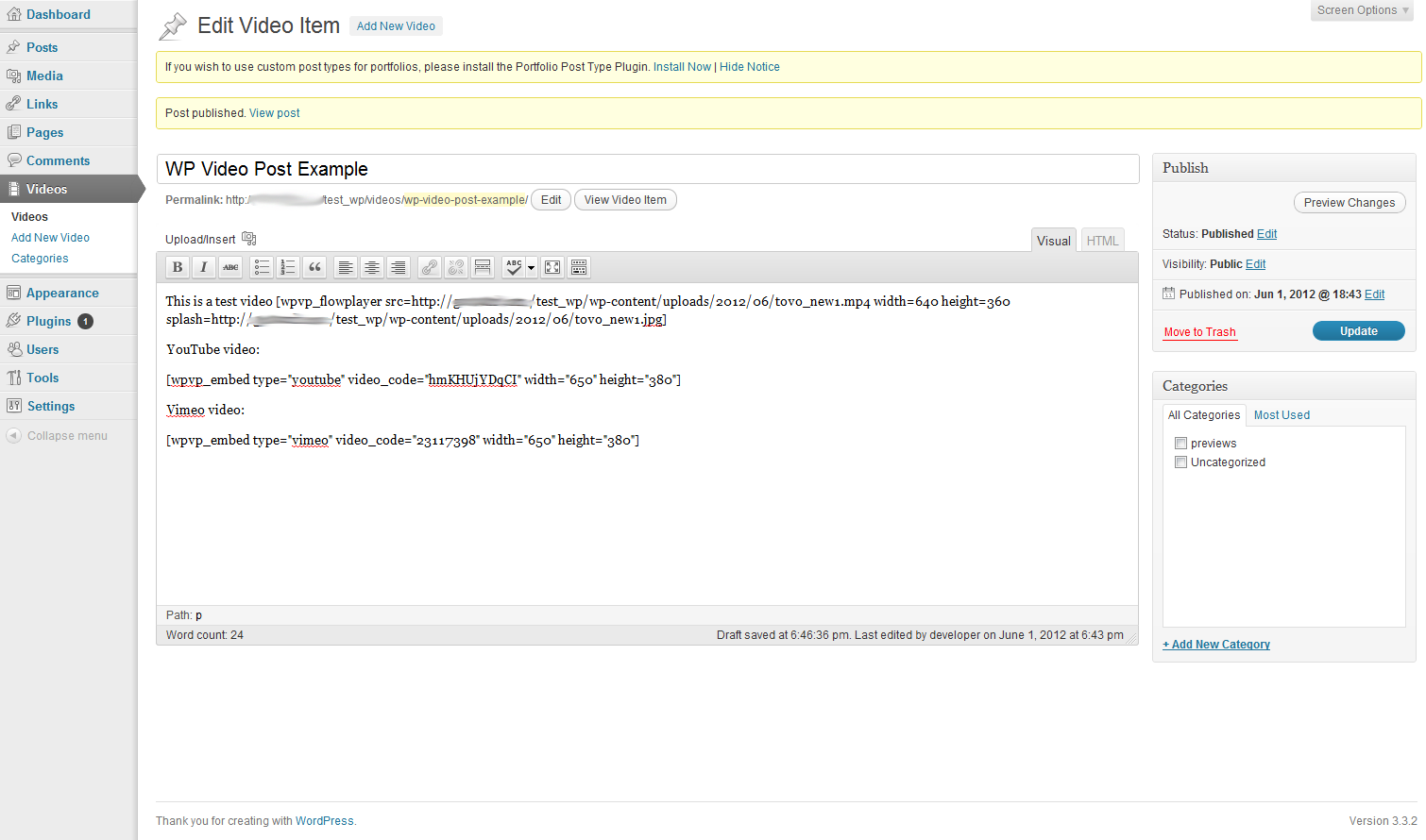1426x840 pixels.
Task: Check the Uncategorized category checkbox
Action: click(1180, 462)
